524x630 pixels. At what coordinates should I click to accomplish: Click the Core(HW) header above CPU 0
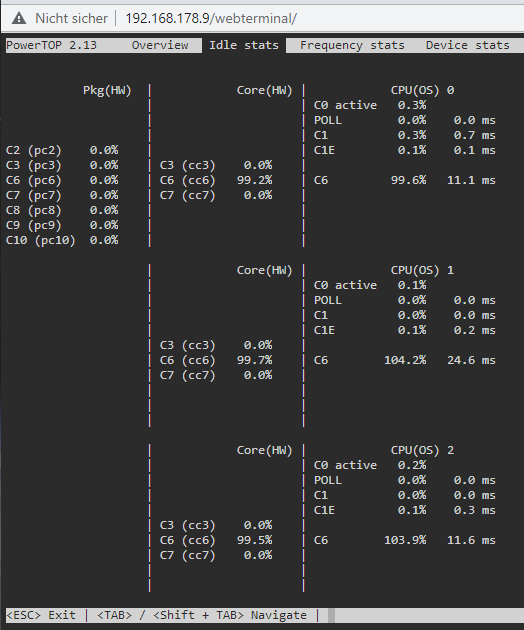264,90
